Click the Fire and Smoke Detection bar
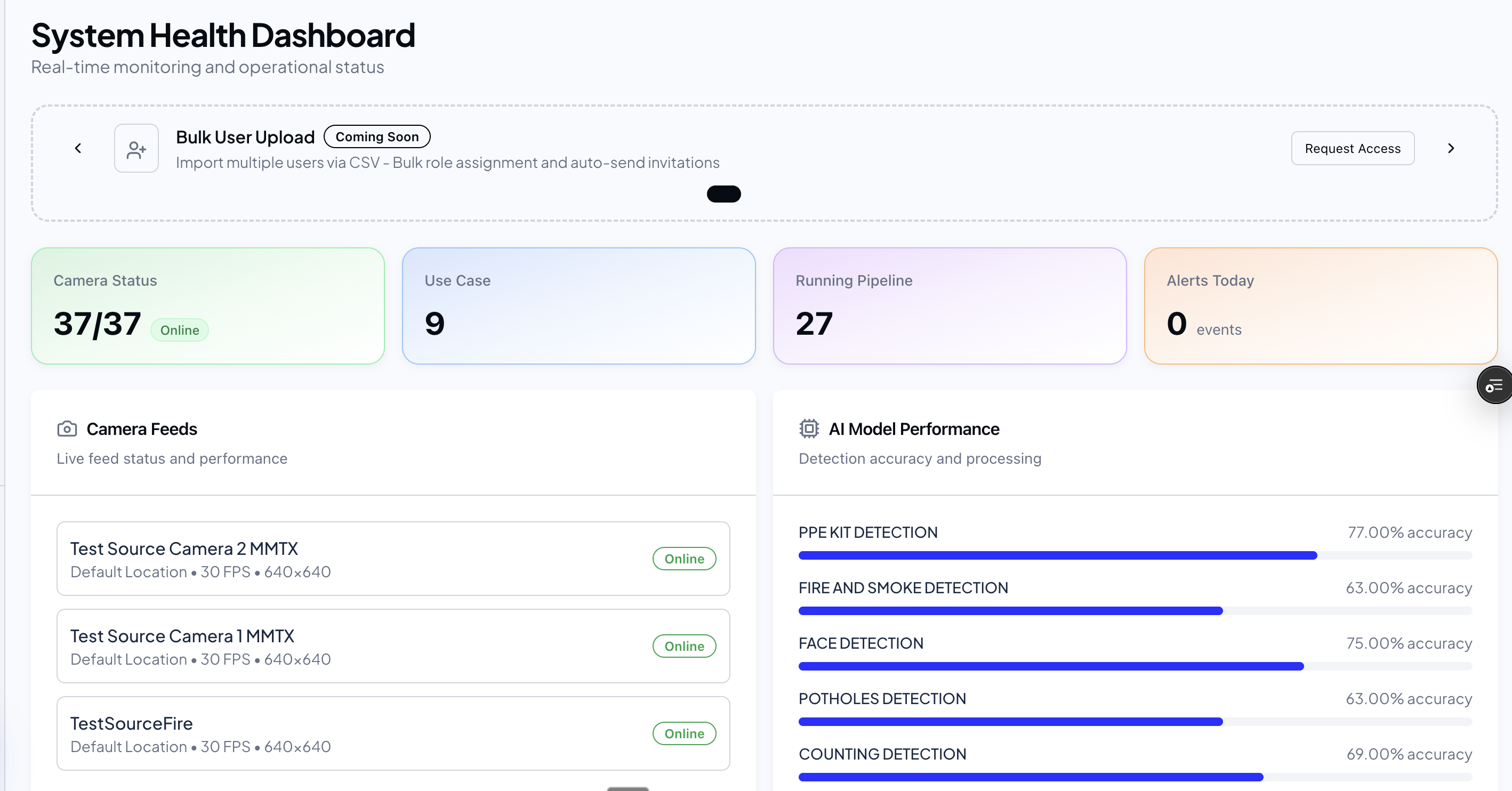 (x=1135, y=611)
